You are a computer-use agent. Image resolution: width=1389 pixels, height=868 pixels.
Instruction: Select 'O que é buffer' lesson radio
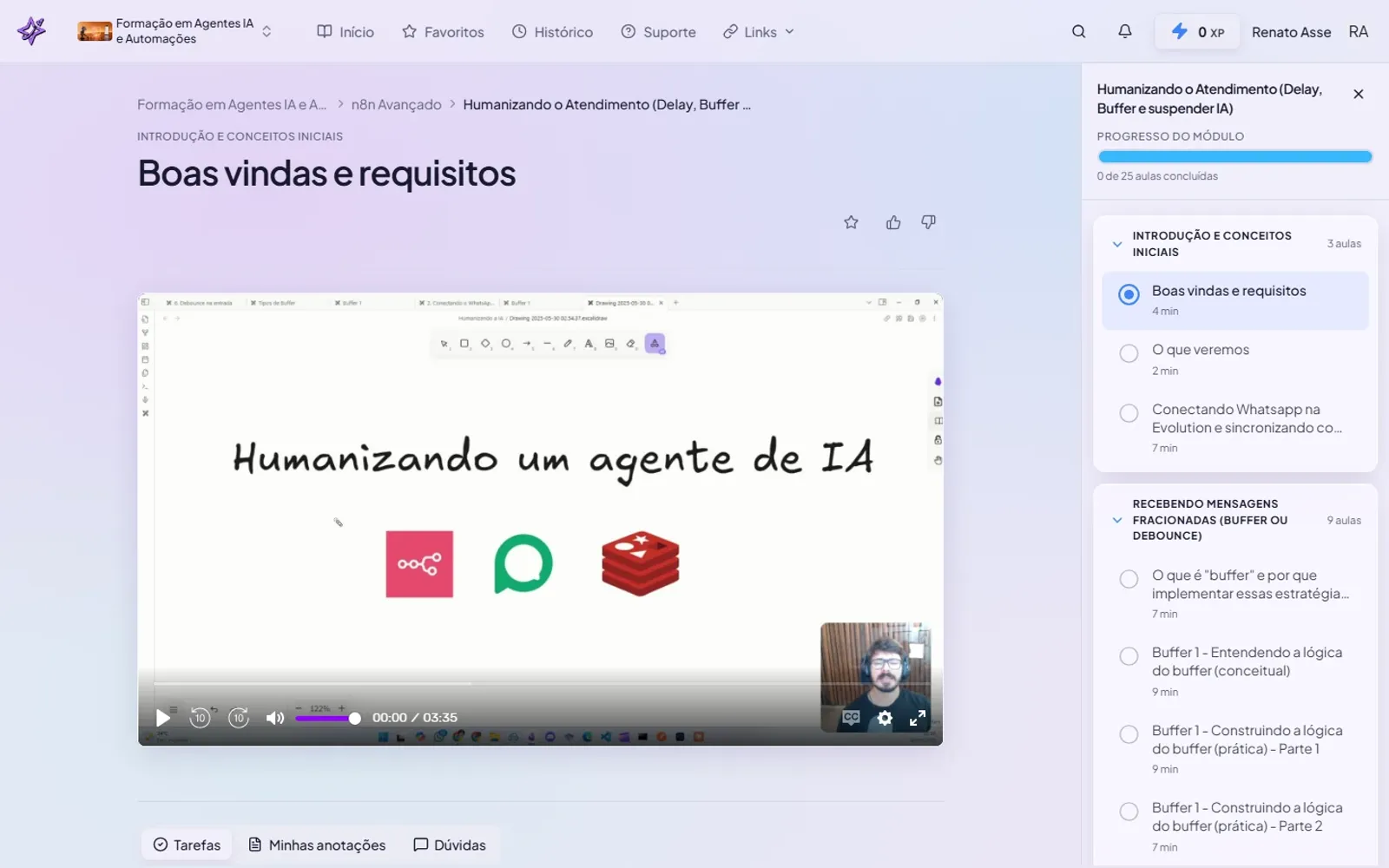coord(1129,579)
